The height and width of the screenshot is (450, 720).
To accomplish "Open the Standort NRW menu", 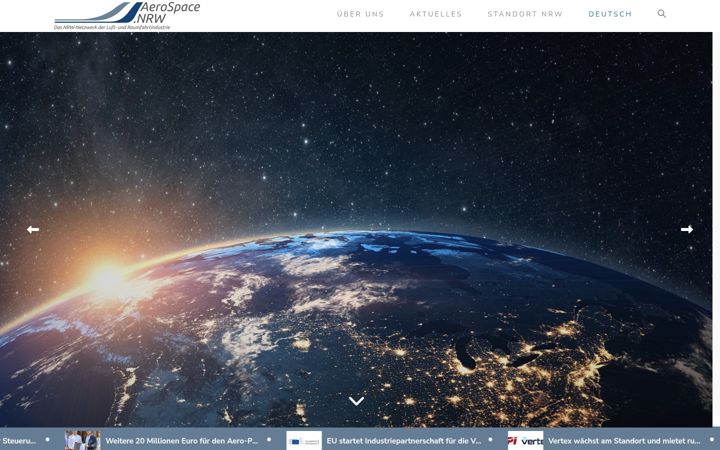I will pyautogui.click(x=525, y=14).
